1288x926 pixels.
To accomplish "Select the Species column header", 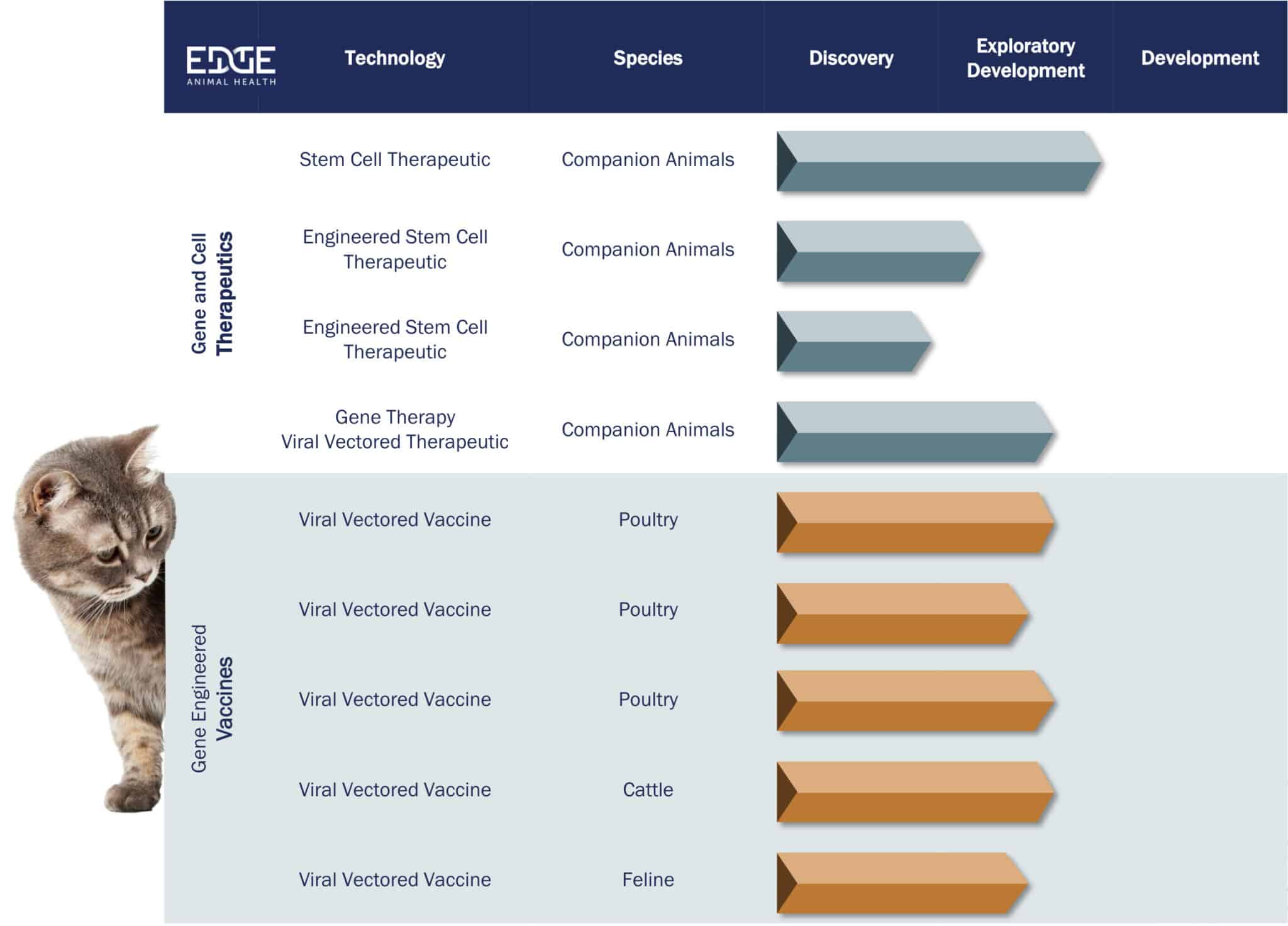I will point(647,58).
